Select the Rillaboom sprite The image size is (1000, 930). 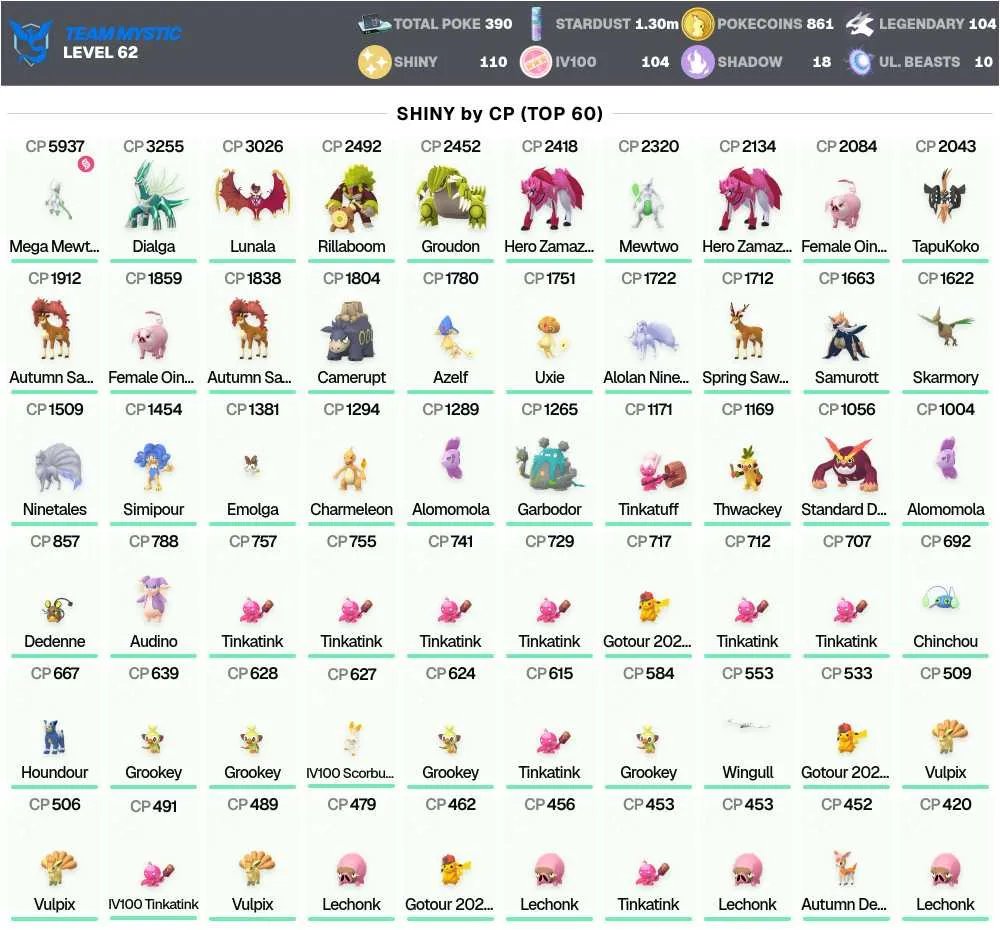[x=351, y=198]
